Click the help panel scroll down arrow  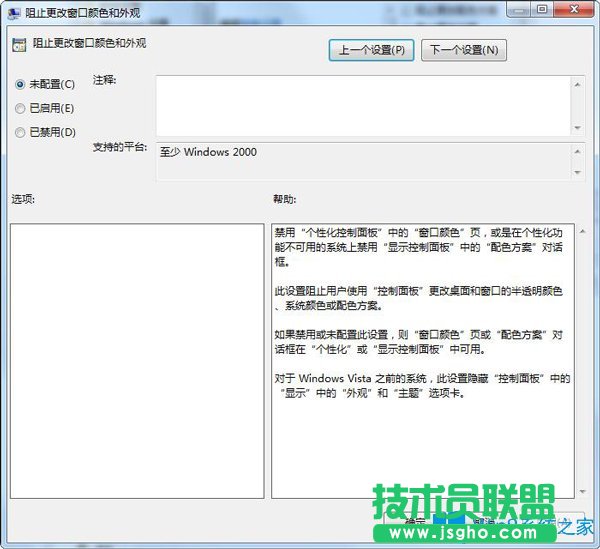click(582, 491)
